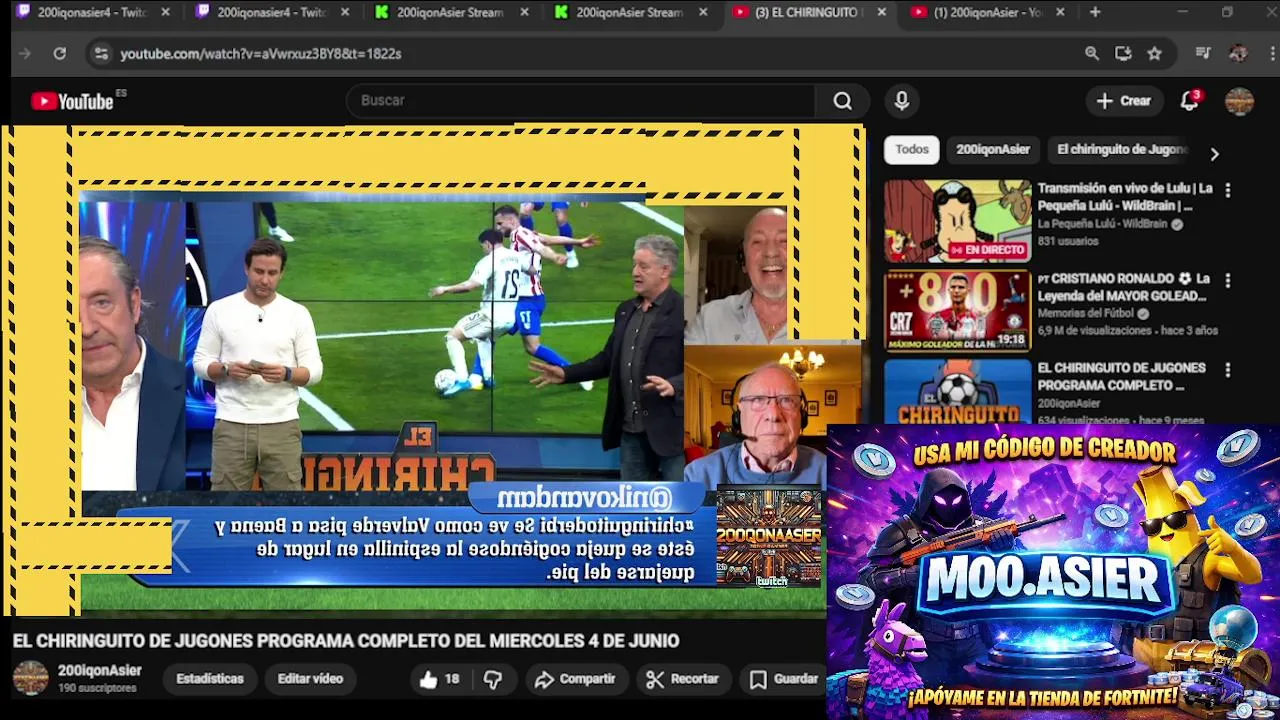Reload the current page

tap(59, 54)
